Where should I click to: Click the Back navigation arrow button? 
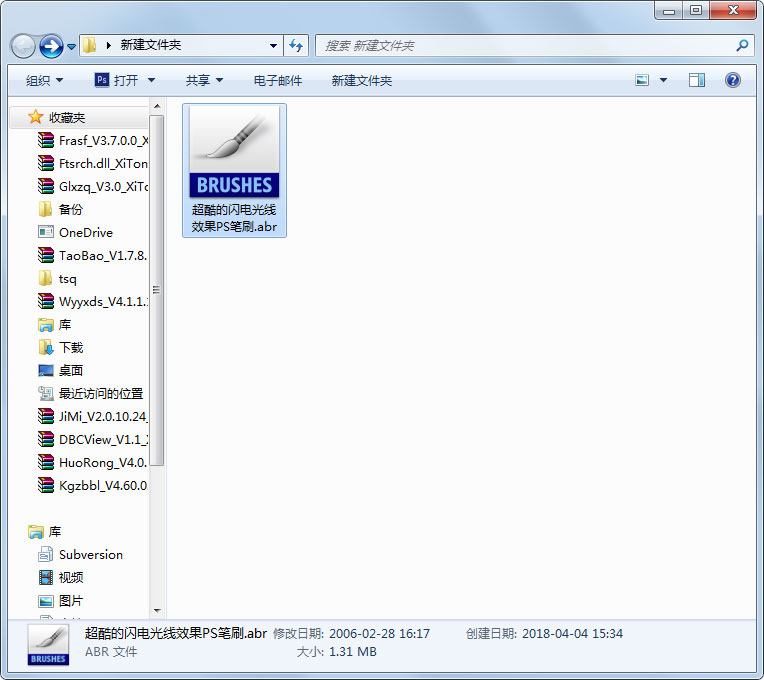point(23,46)
